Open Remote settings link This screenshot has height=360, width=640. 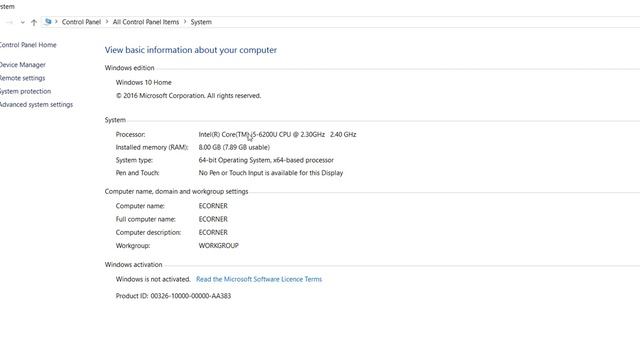(22, 78)
